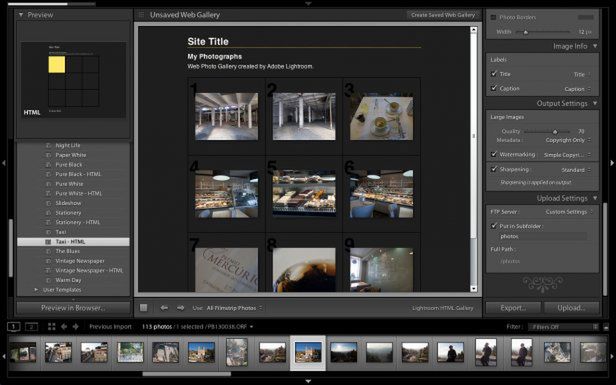Go back using filmstrip header left arrow
The width and height of the screenshot is (616, 385).
tap(64, 327)
